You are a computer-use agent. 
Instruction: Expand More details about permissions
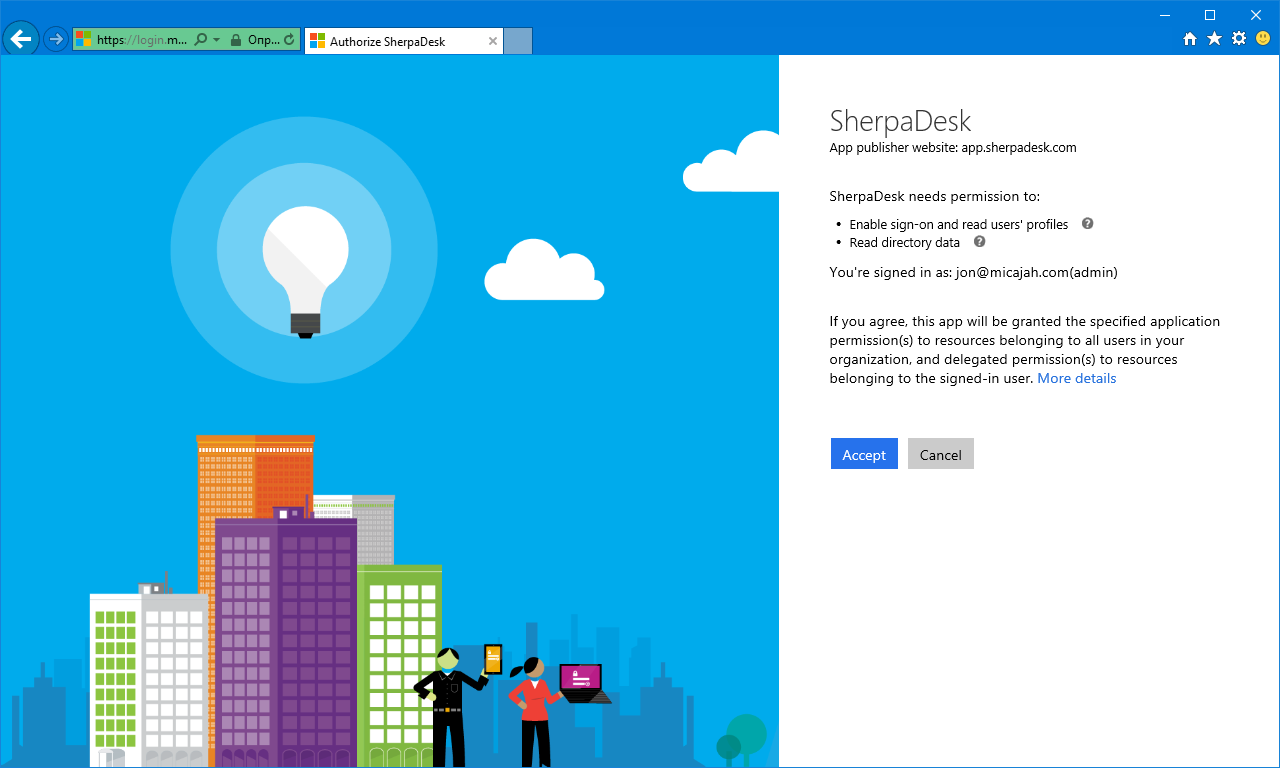pos(1076,378)
